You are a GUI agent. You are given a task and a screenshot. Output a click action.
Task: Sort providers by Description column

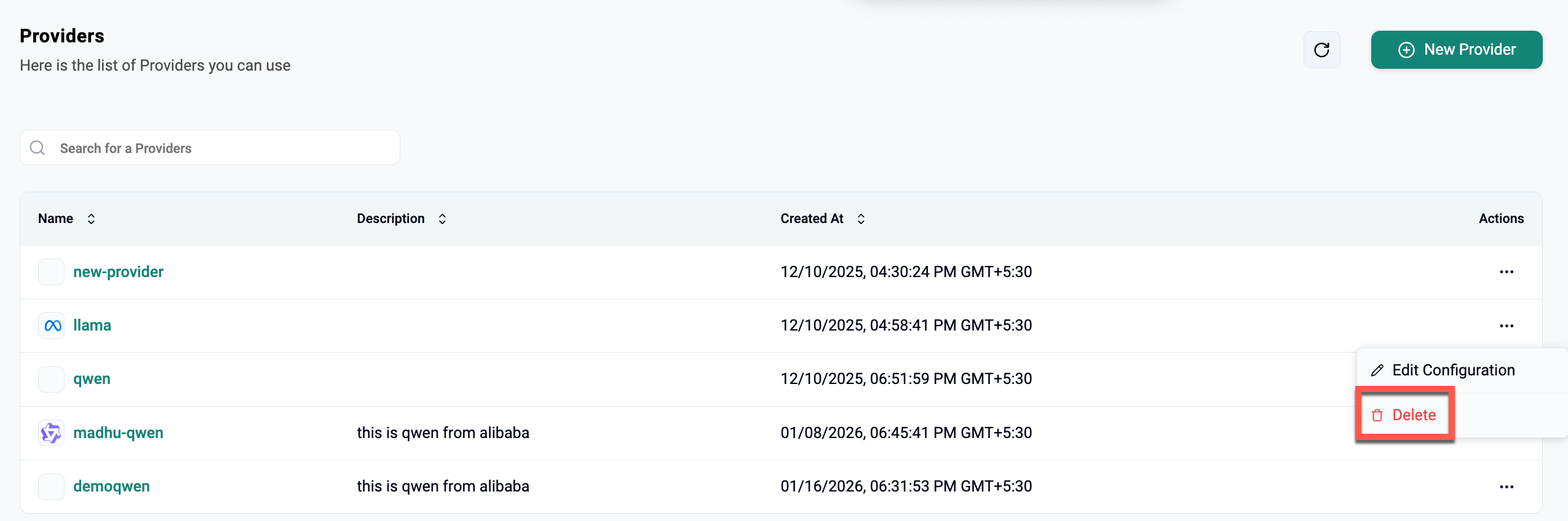(x=442, y=219)
